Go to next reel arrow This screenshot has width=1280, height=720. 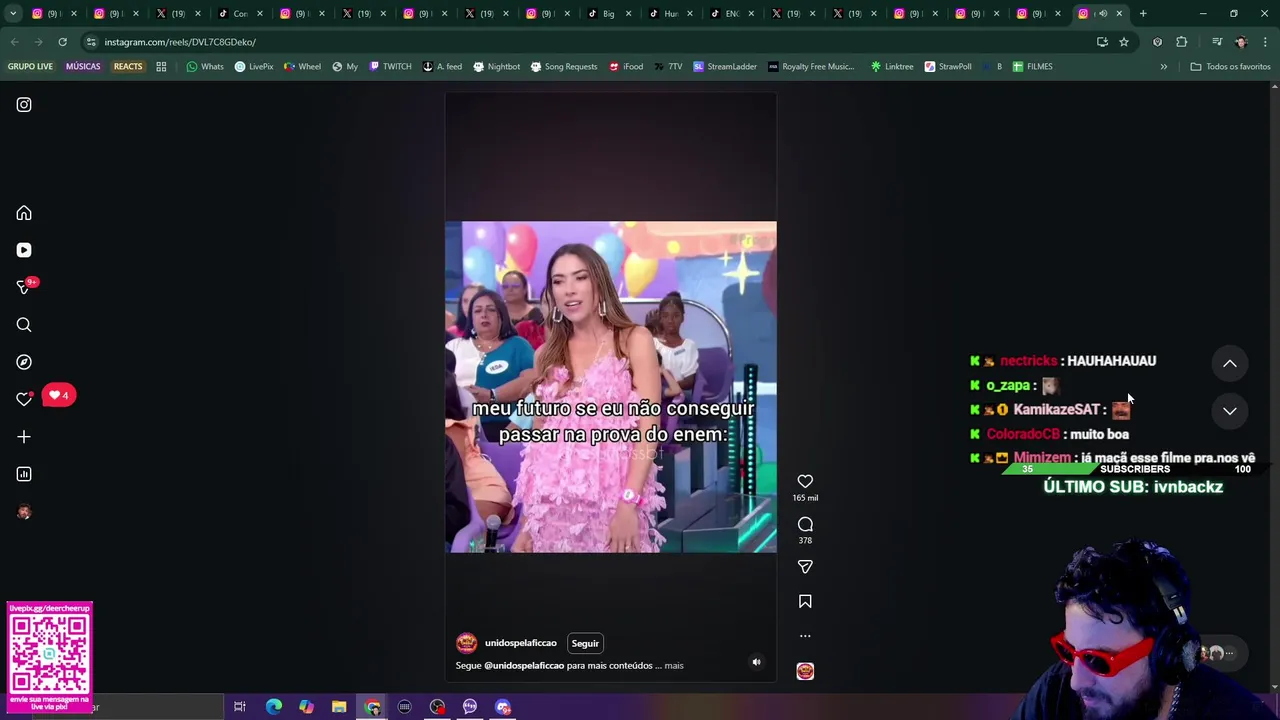pos(1230,411)
